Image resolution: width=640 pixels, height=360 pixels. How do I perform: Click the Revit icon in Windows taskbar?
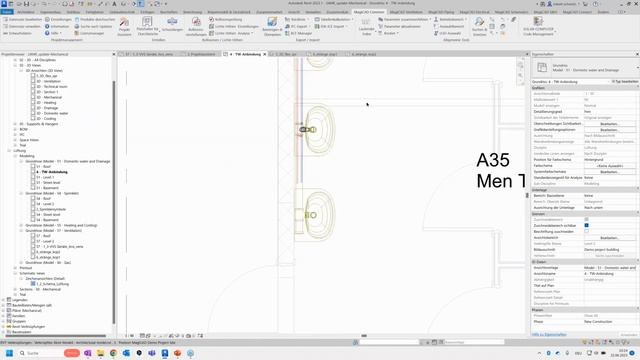click(x=164, y=353)
